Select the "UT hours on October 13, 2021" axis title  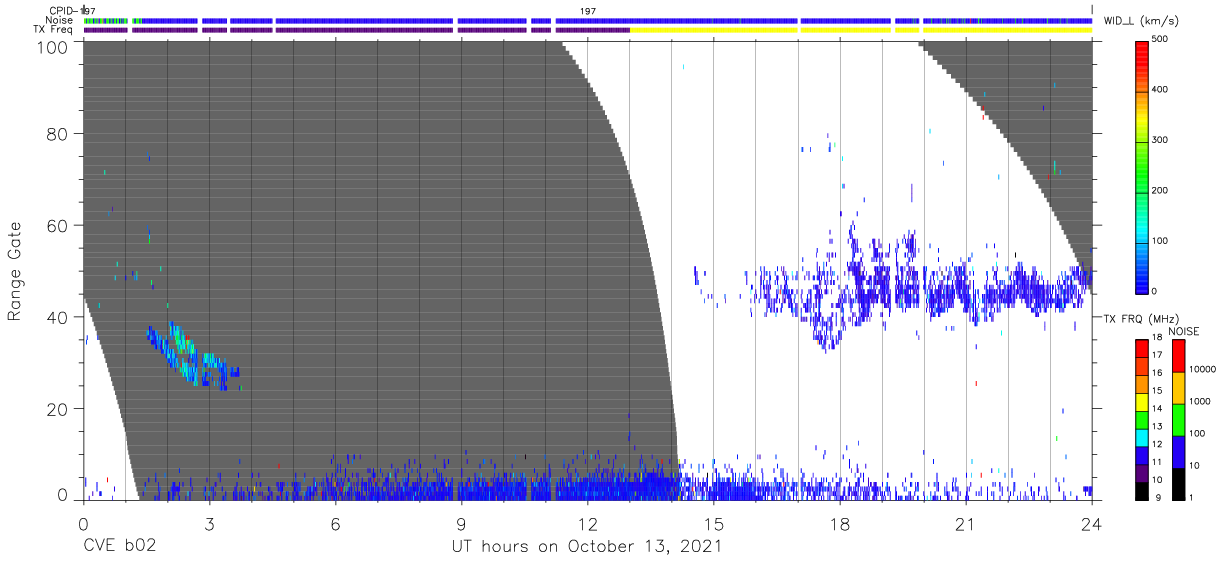pyautogui.click(x=587, y=547)
